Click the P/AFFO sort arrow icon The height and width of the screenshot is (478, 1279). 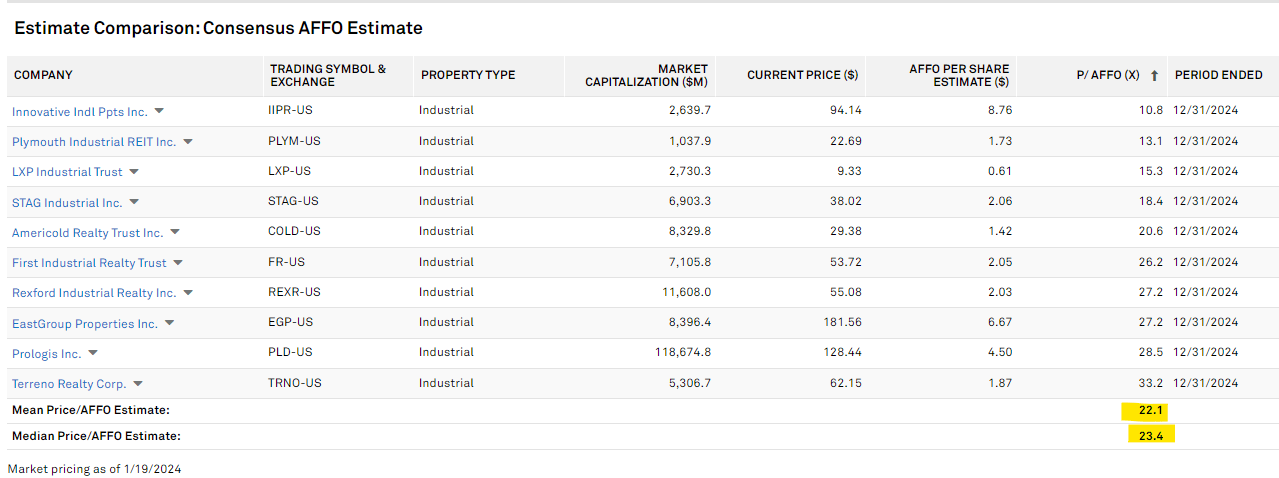click(x=1154, y=76)
